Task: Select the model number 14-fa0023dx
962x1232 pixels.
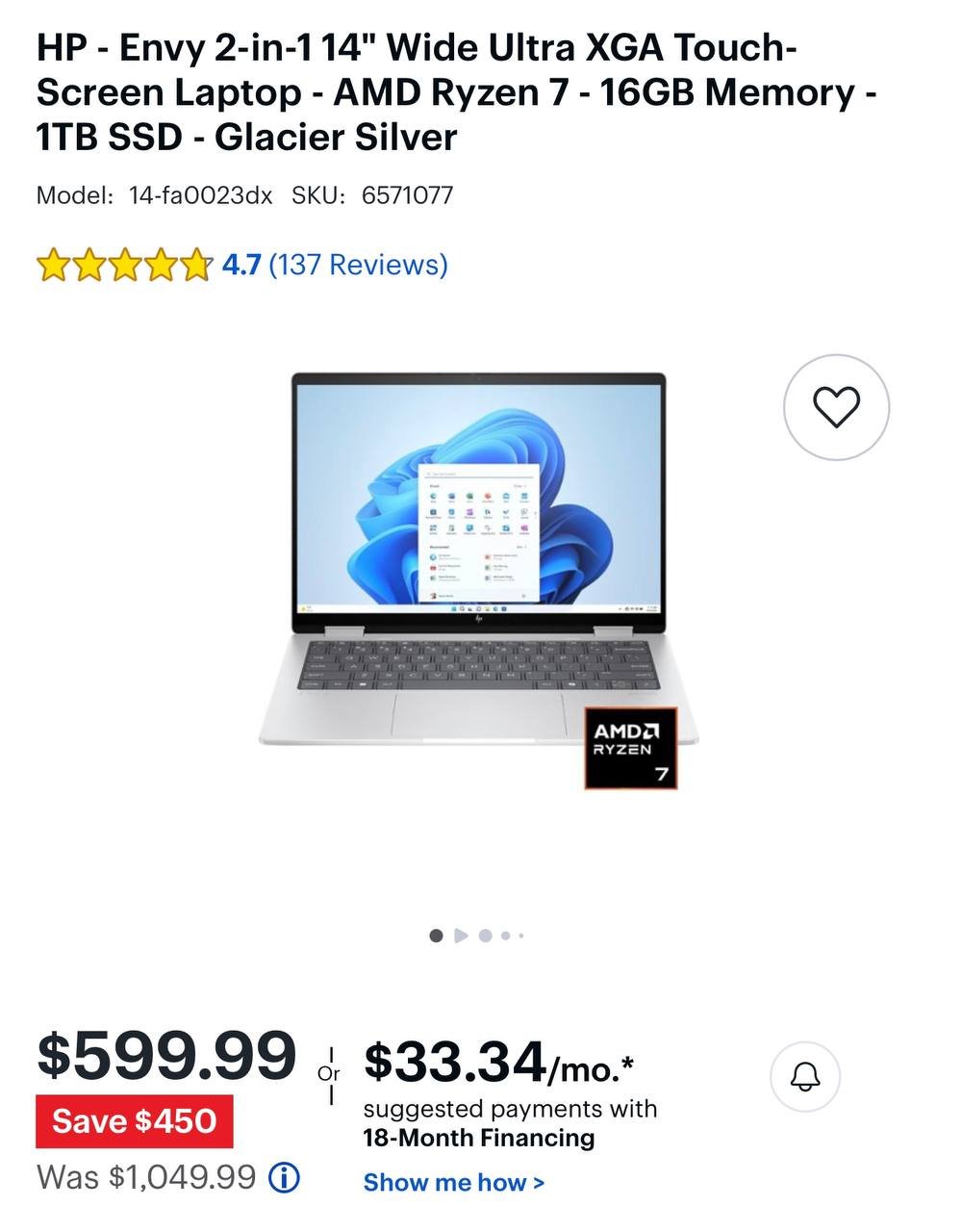Action: [x=201, y=195]
